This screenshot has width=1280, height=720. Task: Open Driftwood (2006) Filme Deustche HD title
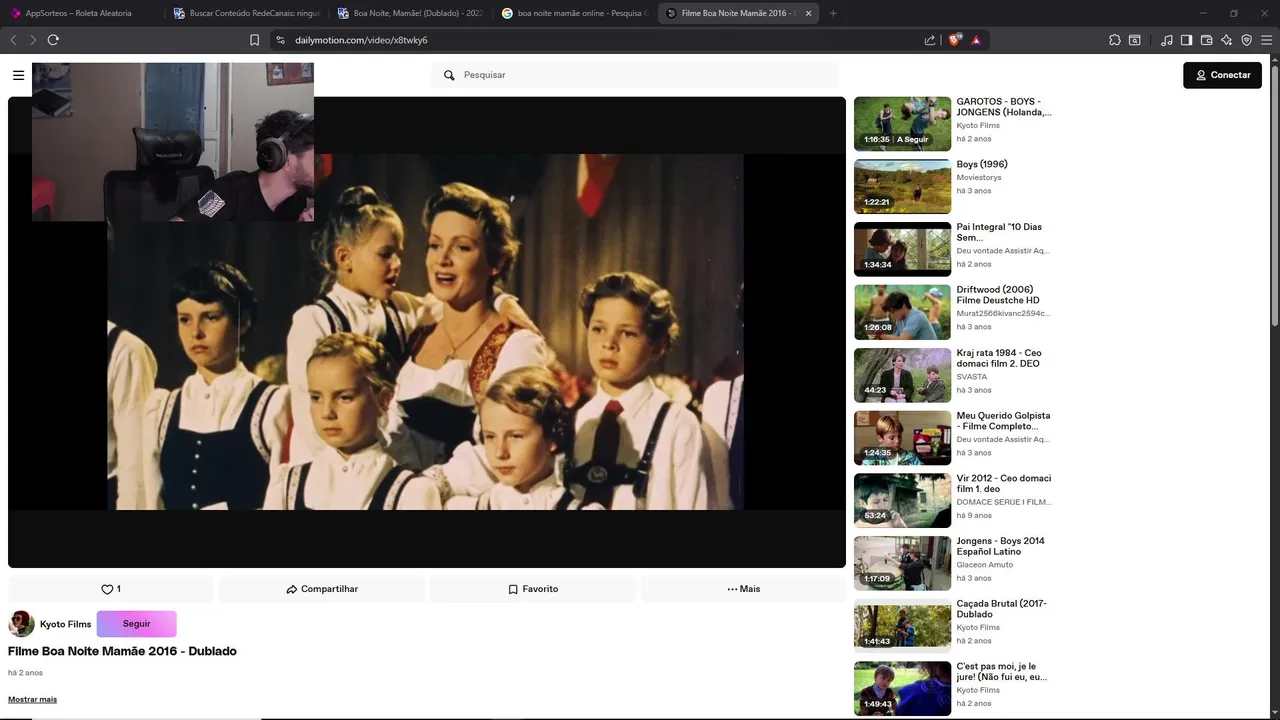pyautogui.click(x=998, y=295)
